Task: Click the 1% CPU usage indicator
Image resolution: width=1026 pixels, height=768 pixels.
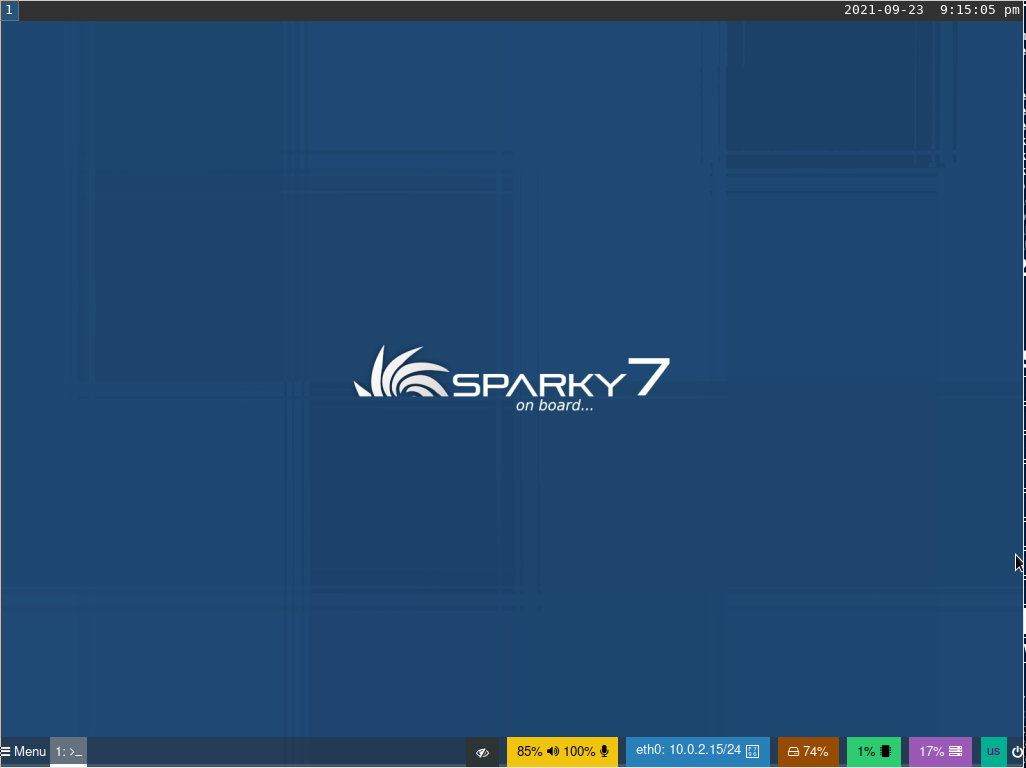Action: tap(874, 752)
